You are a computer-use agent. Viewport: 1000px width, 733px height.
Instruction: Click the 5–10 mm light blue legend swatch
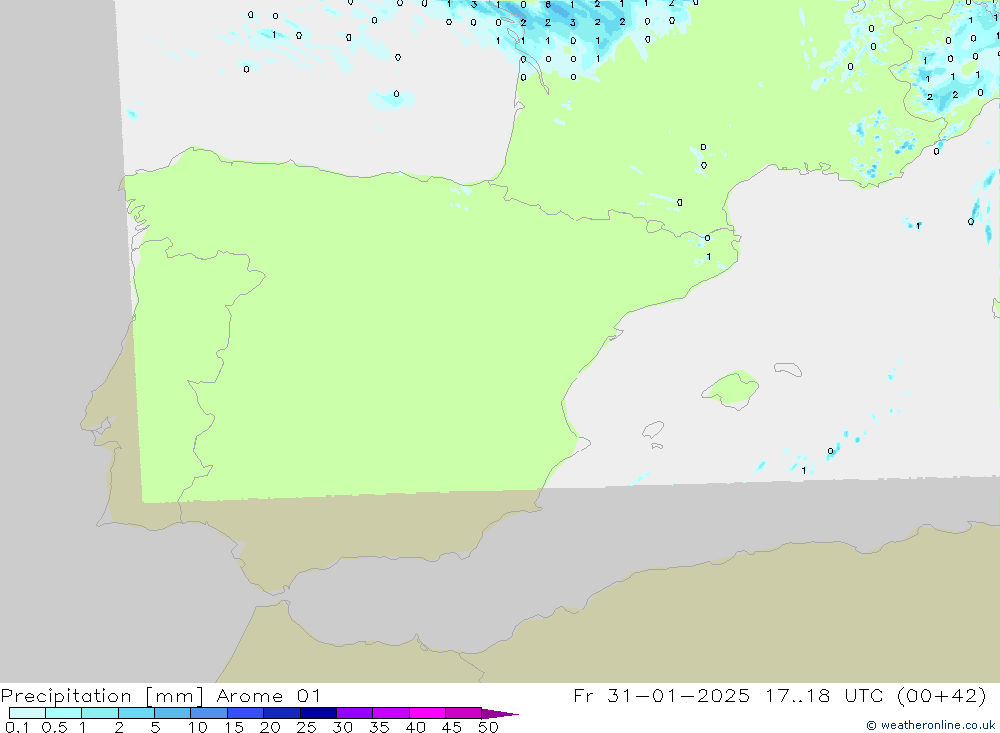(173, 713)
